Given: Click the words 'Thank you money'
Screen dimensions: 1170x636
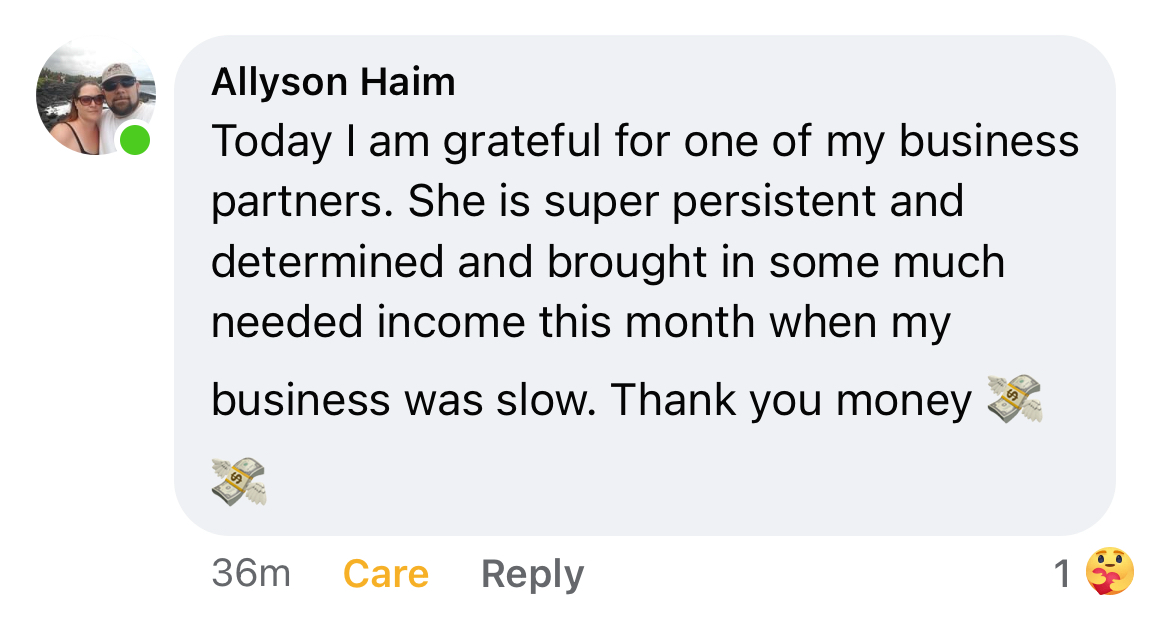Looking at the screenshot, I should pos(790,401).
